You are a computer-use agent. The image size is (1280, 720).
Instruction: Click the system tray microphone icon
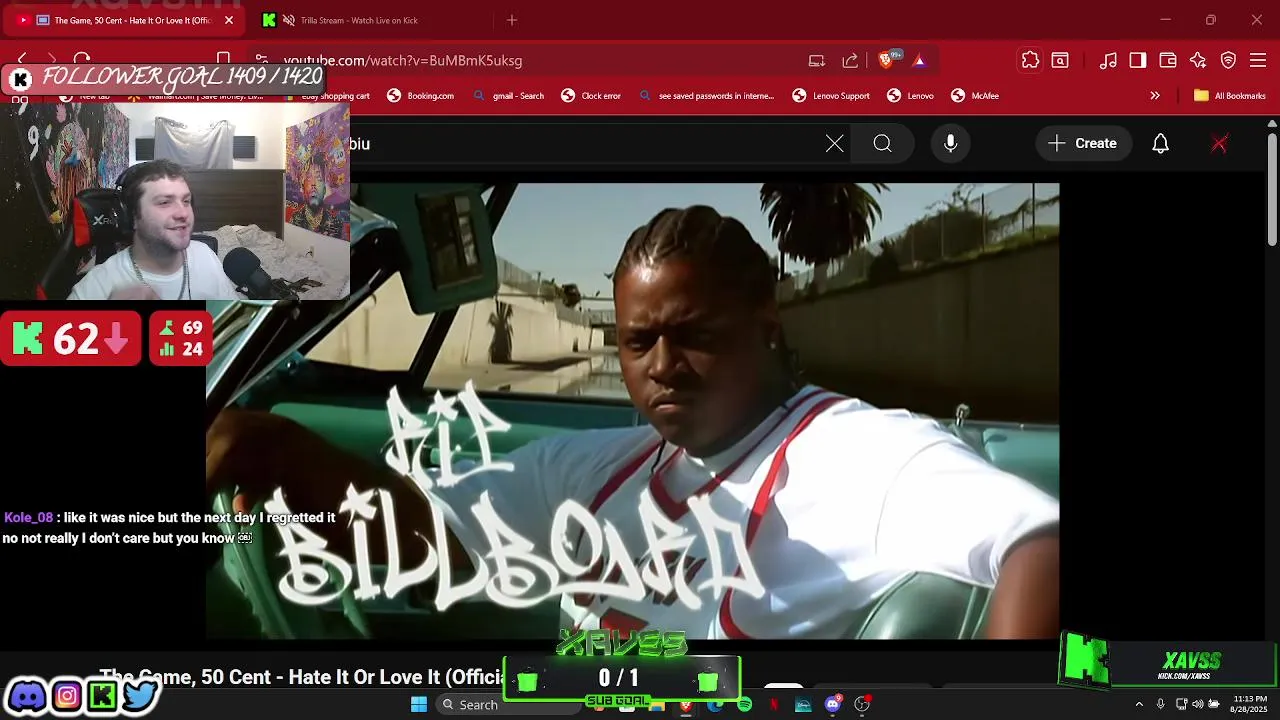(x=1160, y=705)
